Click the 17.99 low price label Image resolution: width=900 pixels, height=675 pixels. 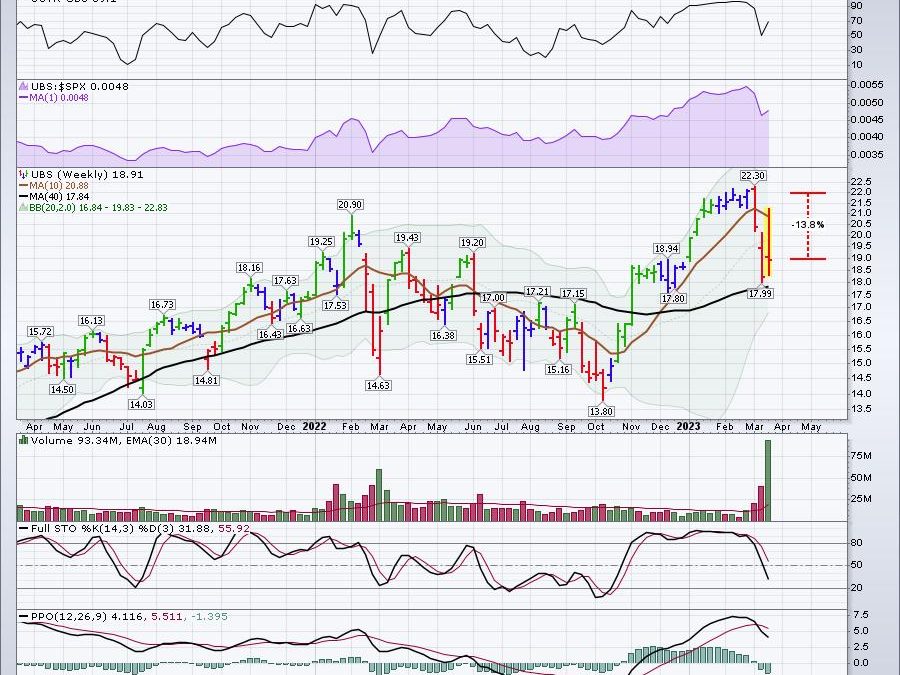click(x=761, y=293)
